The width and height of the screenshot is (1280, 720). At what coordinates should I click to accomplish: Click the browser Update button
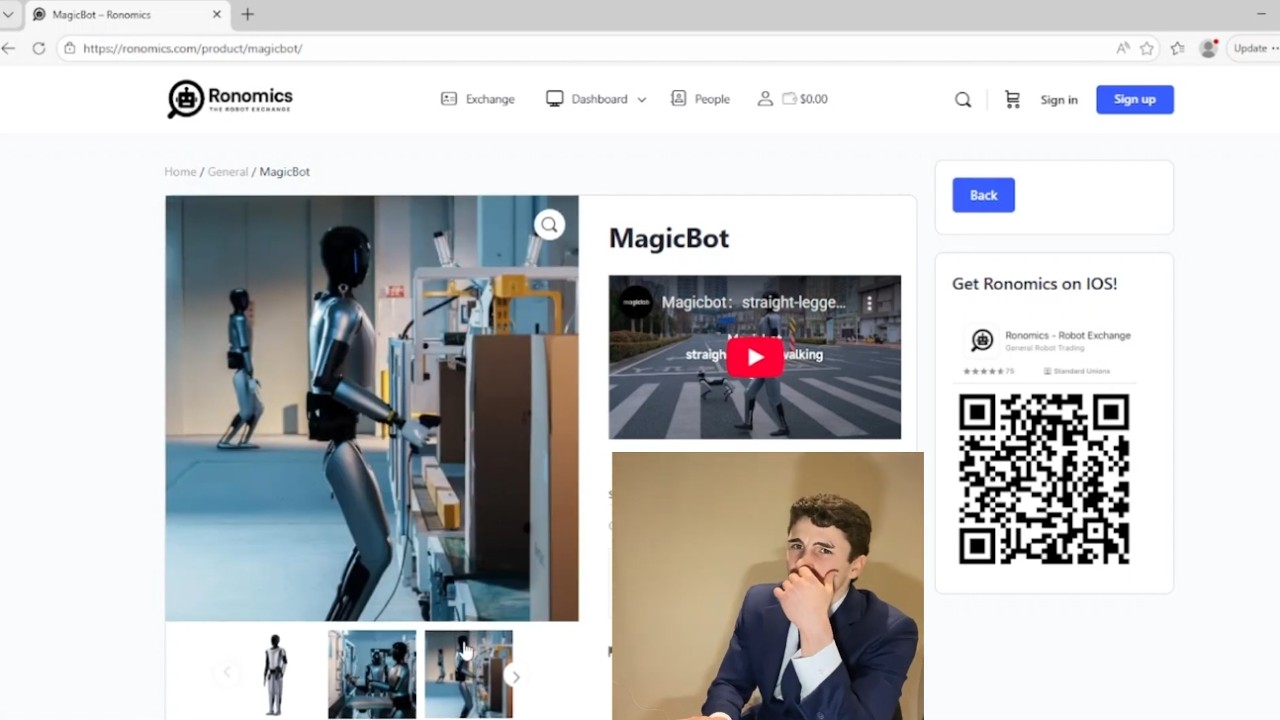click(x=1255, y=48)
